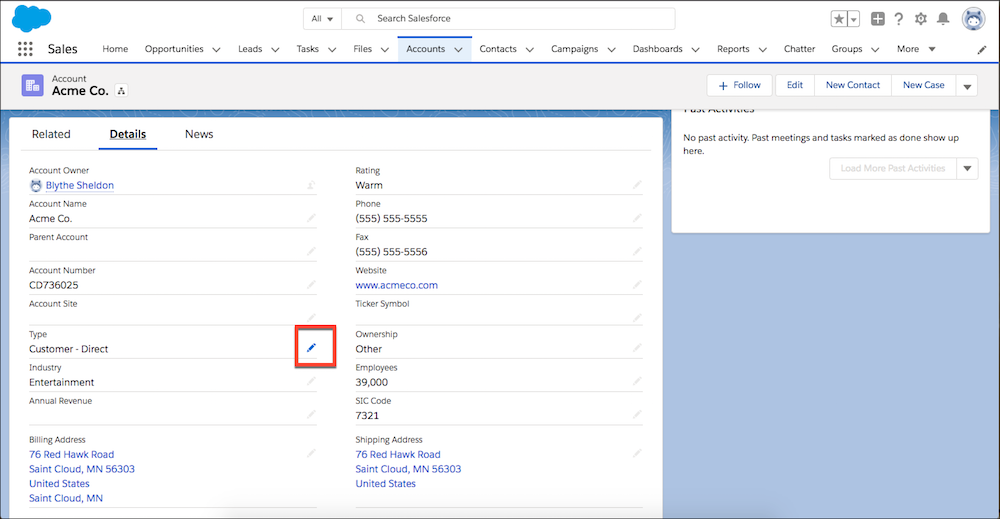Image resolution: width=1000 pixels, height=519 pixels.
Task: Follow the Acme Co. account
Action: pyautogui.click(x=739, y=85)
